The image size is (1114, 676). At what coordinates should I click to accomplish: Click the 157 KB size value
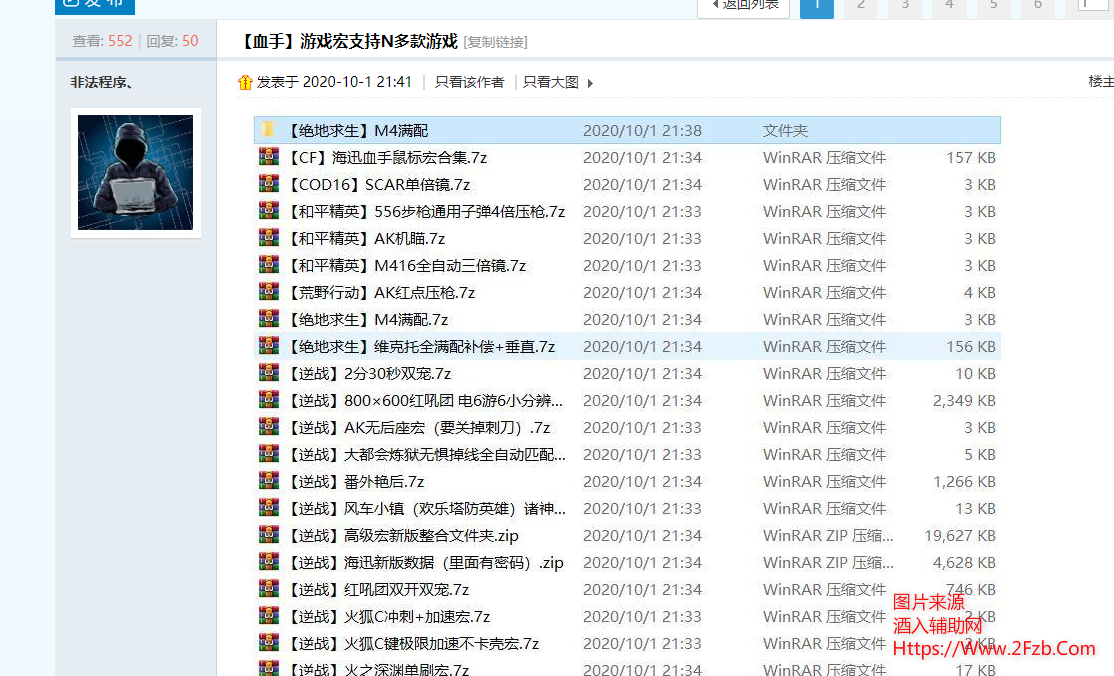click(970, 157)
